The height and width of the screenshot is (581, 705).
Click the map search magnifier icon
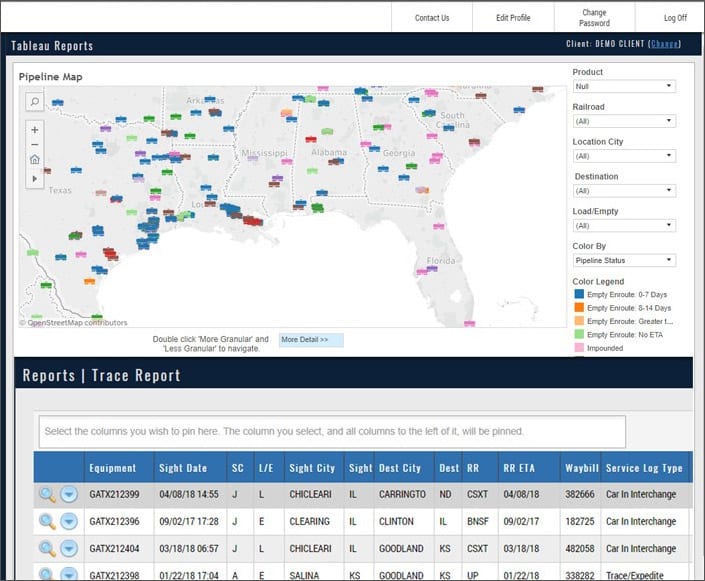click(34, 101)
